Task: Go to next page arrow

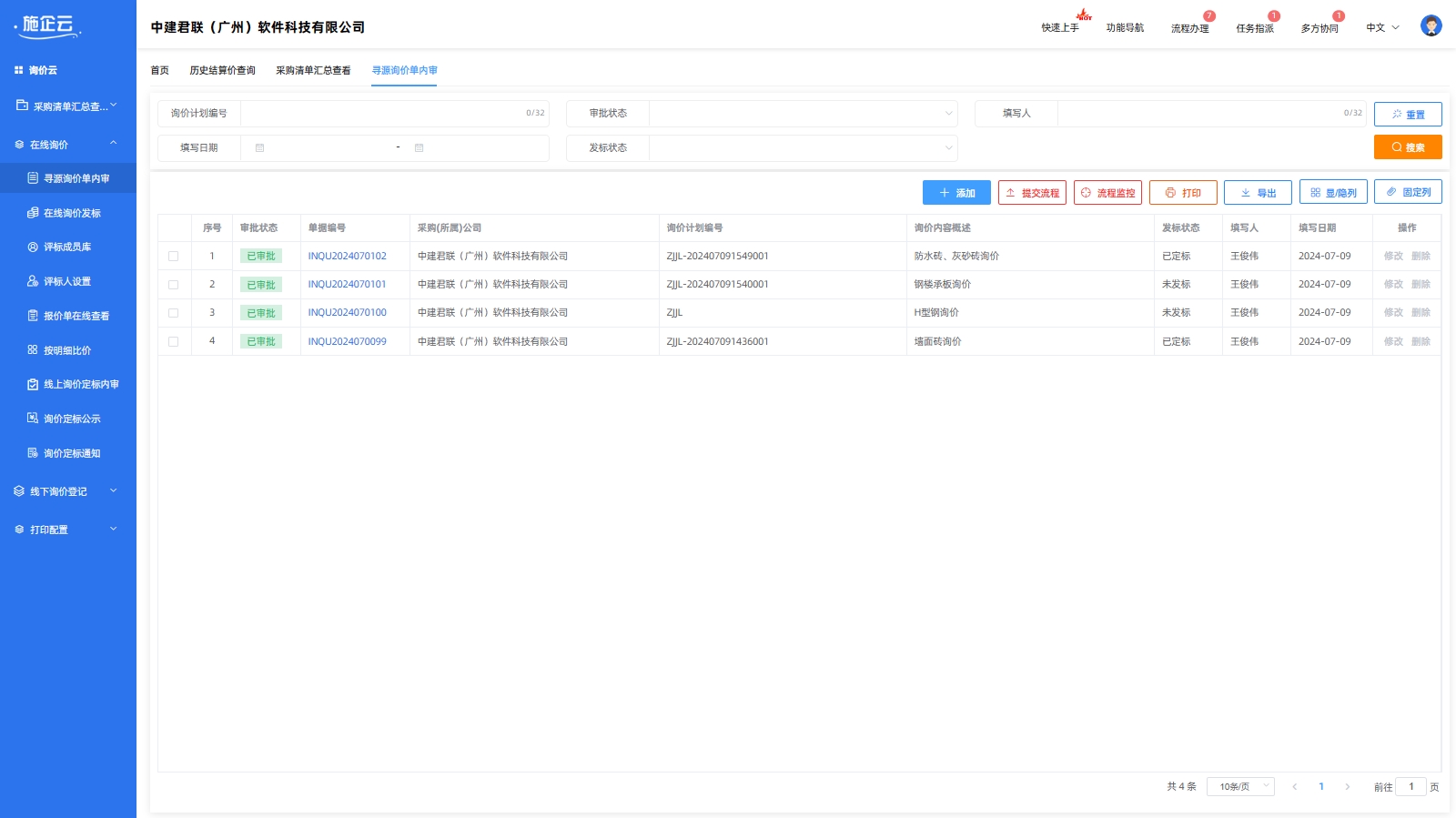Action: pyautogui.click(x=1348, y=786)
